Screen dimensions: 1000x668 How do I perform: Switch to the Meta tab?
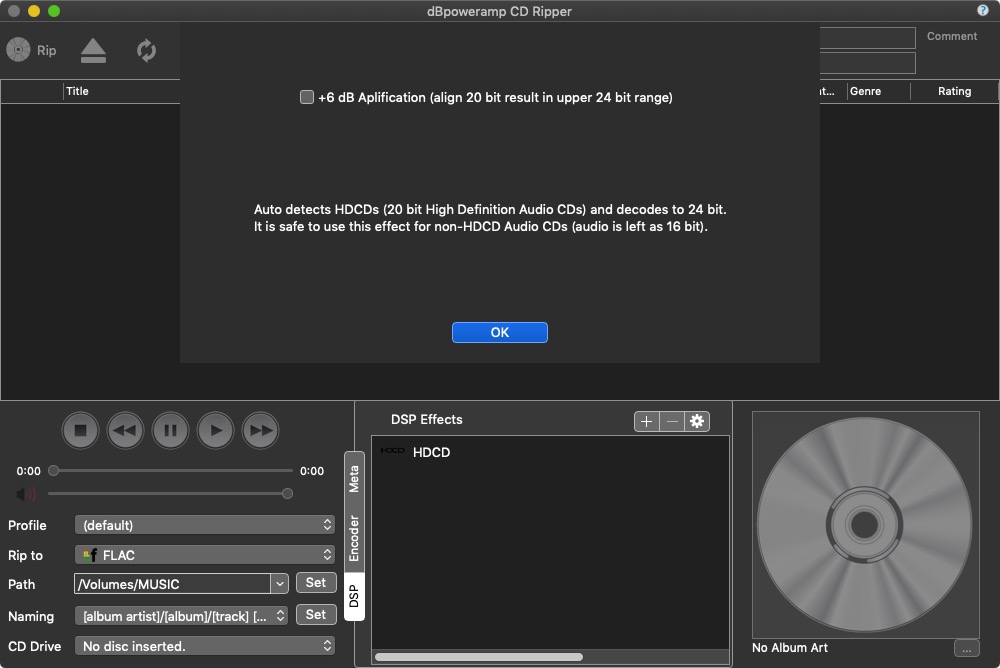click(354, 478)
